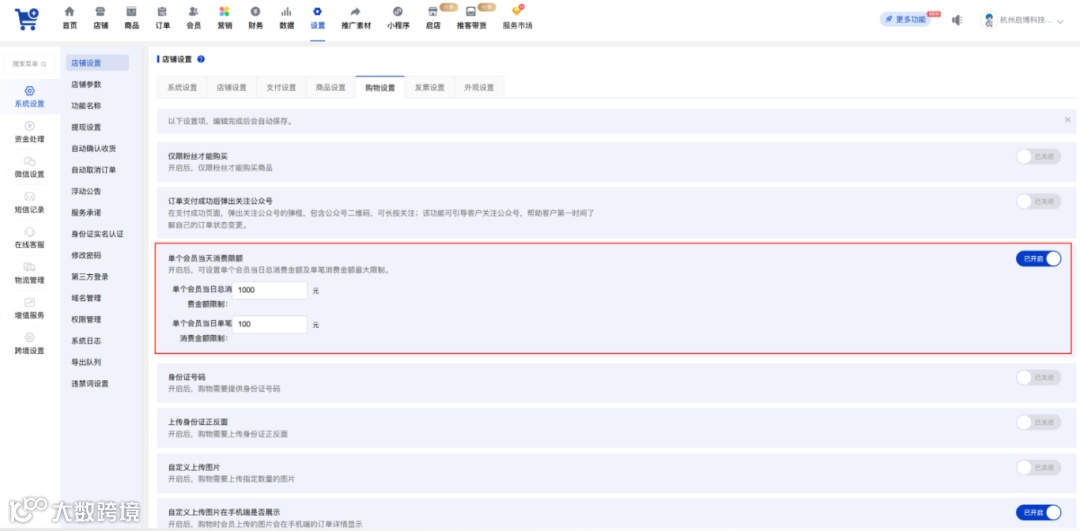Select 在线客服 in the left sidebar
This screenshot has width=1080, height=531.
pyautogui.click(x=30, y=238)
